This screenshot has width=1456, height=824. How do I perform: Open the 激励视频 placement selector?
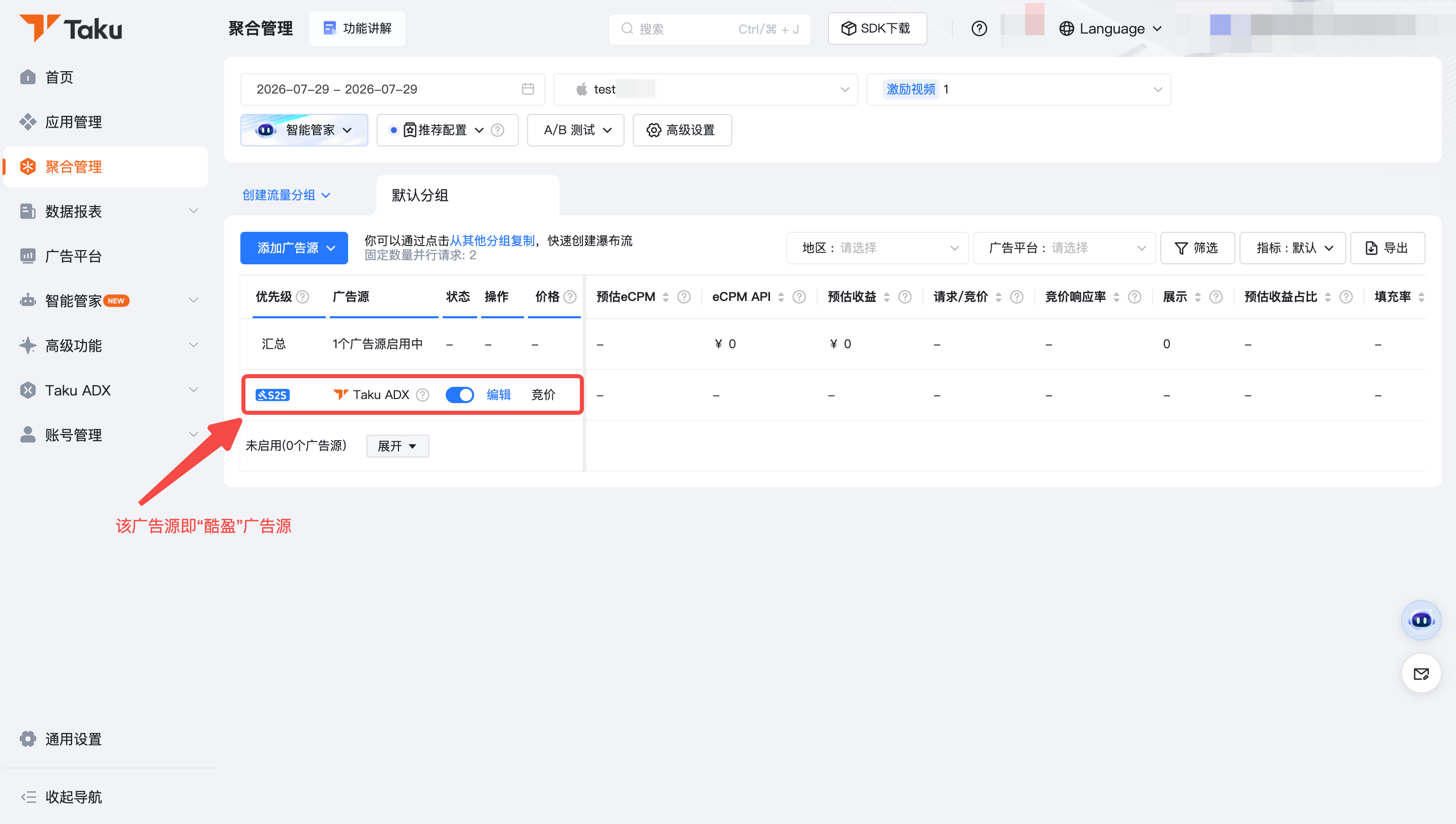(1018, 89)
